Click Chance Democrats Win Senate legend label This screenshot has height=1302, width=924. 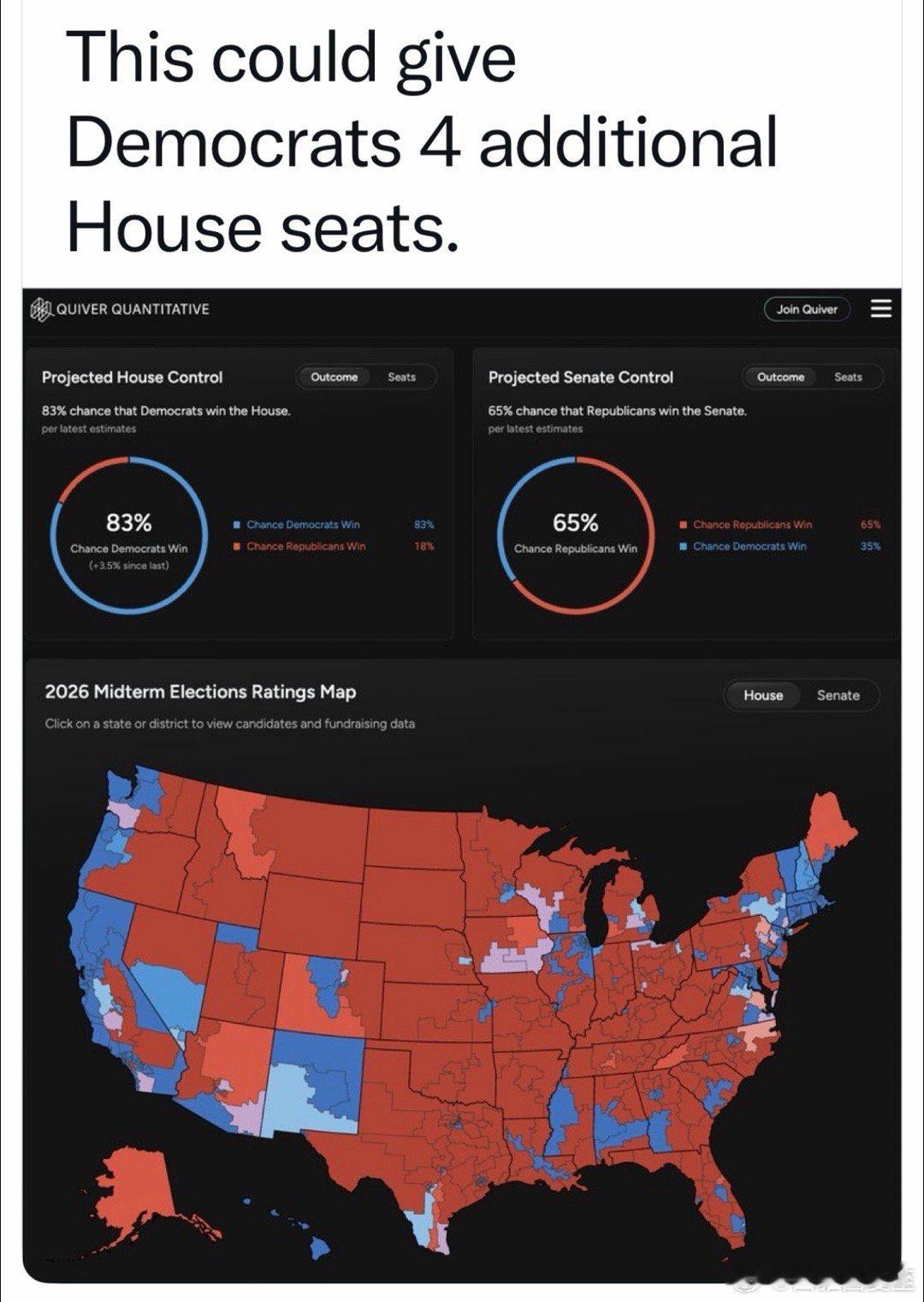(x=749, y=546)
